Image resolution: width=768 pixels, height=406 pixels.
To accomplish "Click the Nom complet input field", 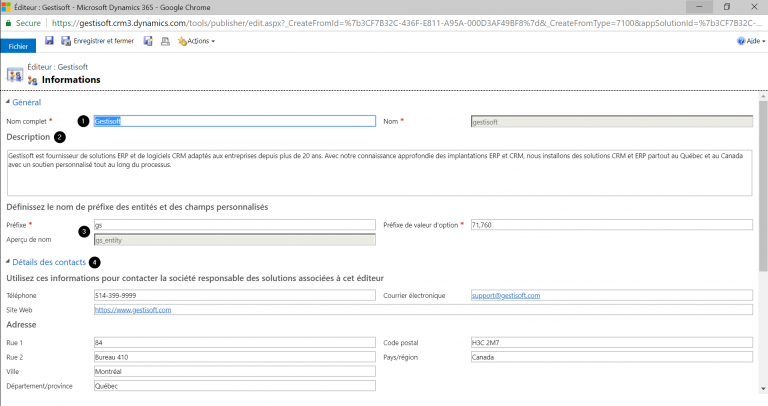I will click(235, 121).
